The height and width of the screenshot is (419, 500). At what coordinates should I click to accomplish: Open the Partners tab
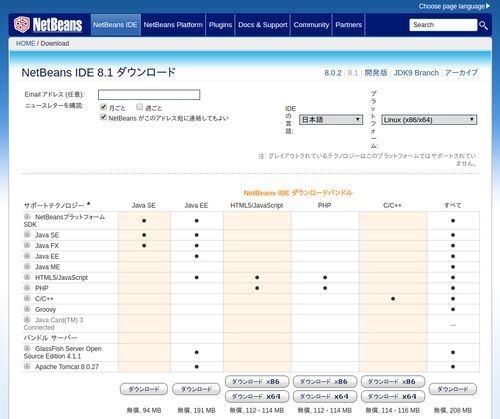coord(349,25)
